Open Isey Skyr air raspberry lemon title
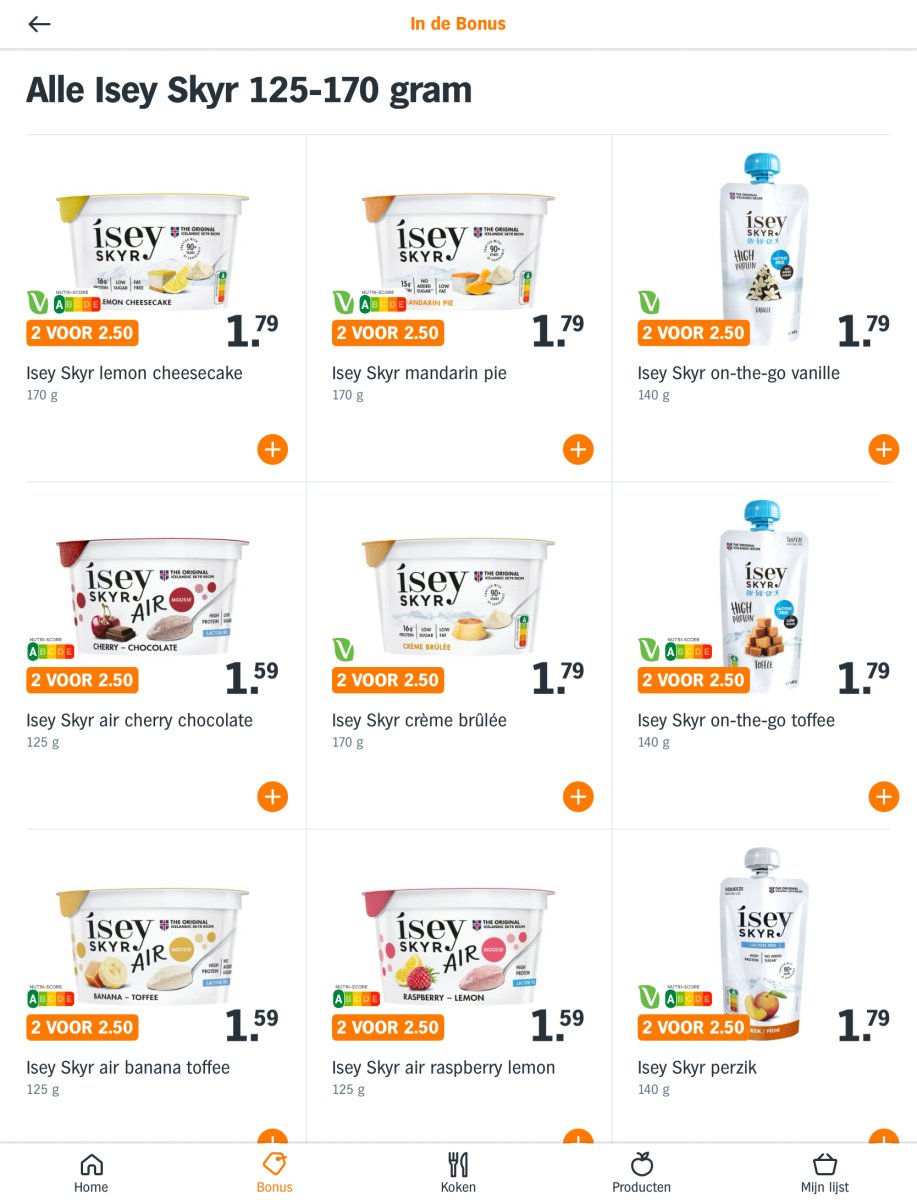 click(443, 1067)
